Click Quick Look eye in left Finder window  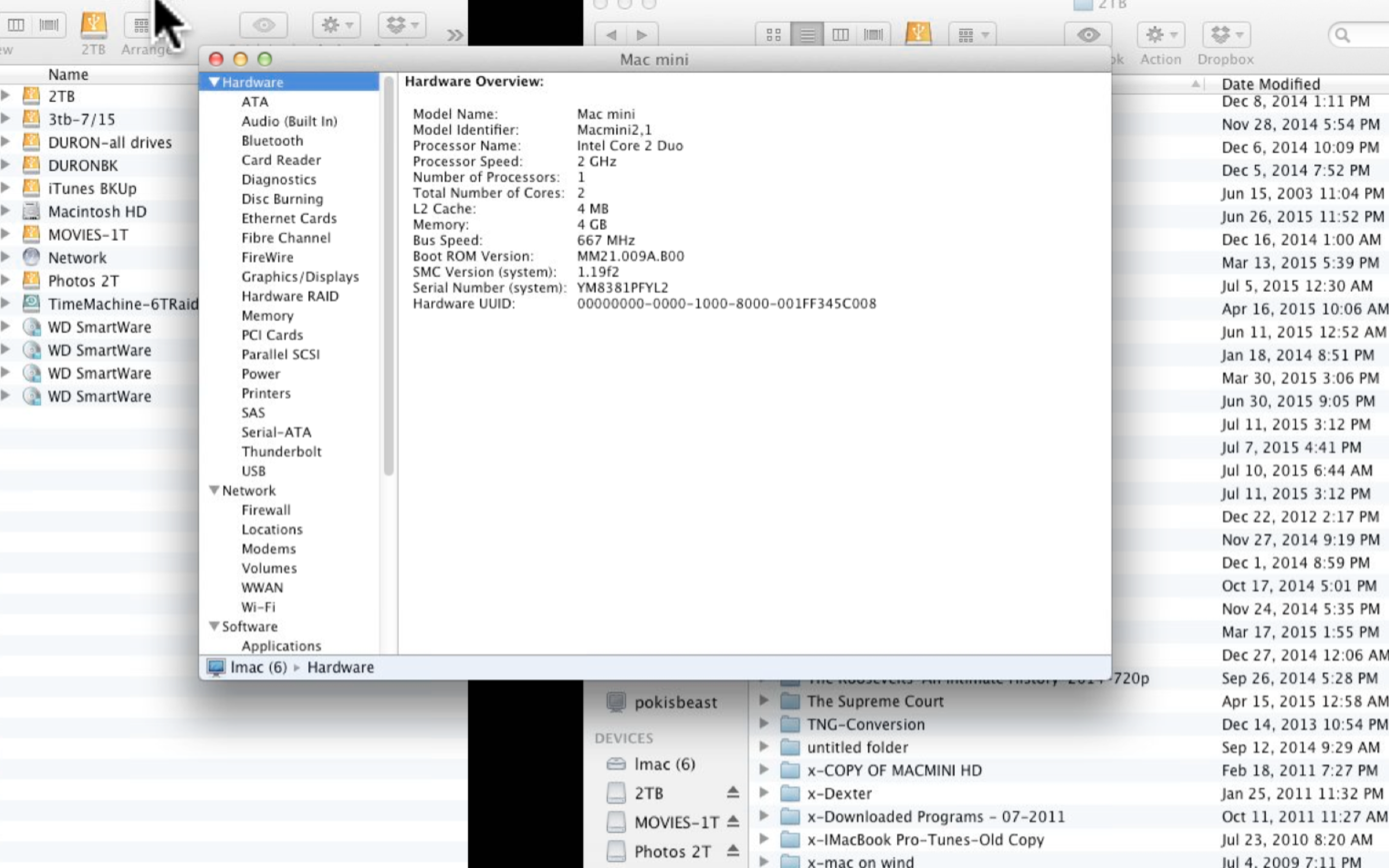click(264, 25)
